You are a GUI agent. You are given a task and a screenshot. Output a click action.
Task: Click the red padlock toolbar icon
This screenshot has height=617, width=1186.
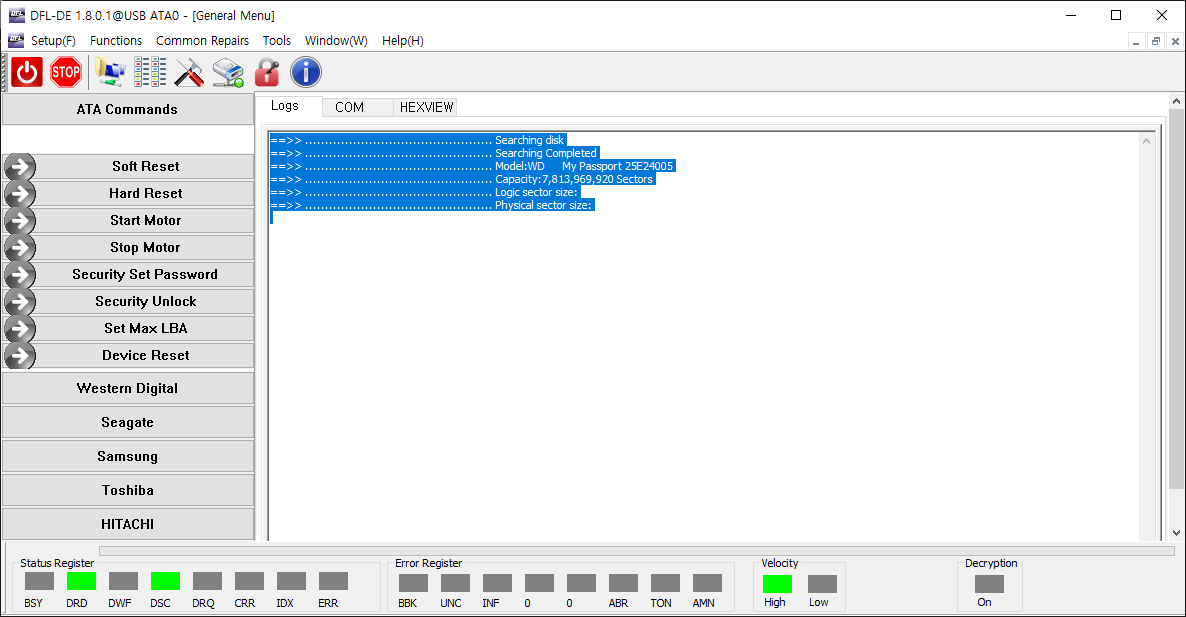(266, 73)
